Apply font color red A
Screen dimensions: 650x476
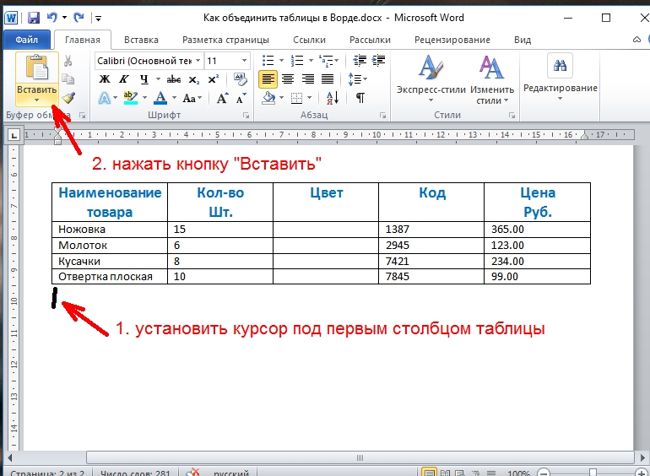click(x=160, y=98)
